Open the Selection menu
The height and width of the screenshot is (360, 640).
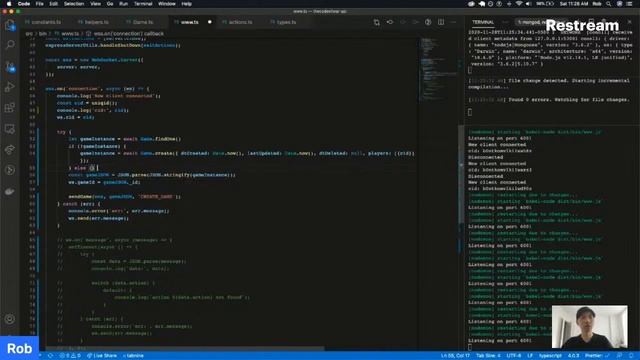tap(74, 4)
